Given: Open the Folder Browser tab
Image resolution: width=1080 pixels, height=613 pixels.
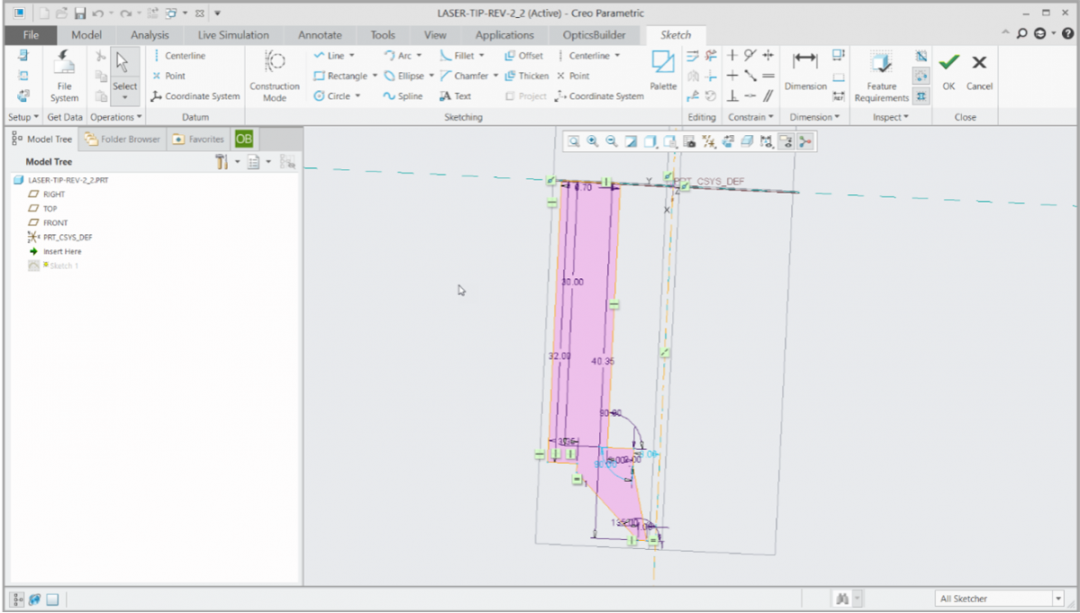Looking at the screenshot, I should pyautogui.click(x=122, y=139).
